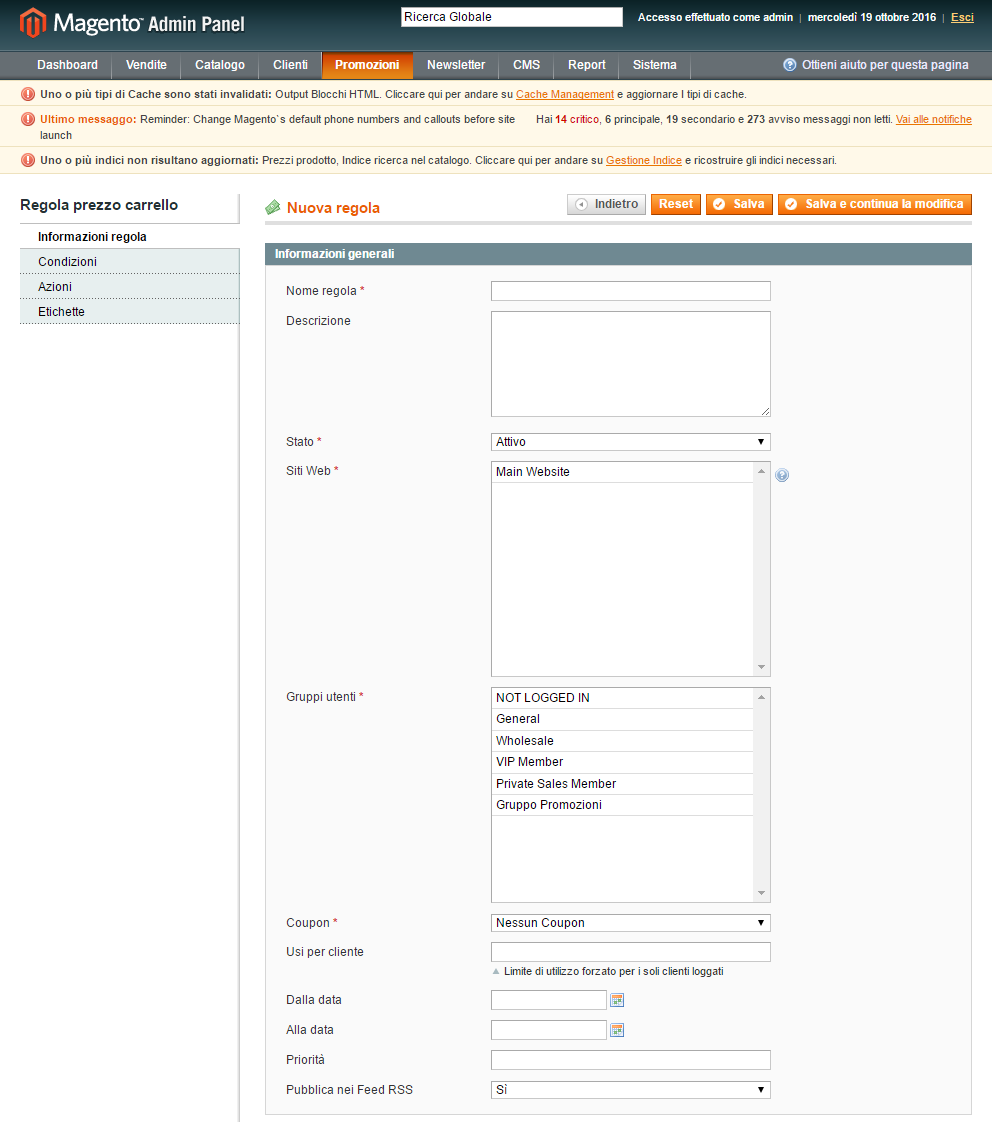The height and width of the screenshot is (1122, 992).
Task: Click inside the Nome regola input field
Action: [630, 290]
